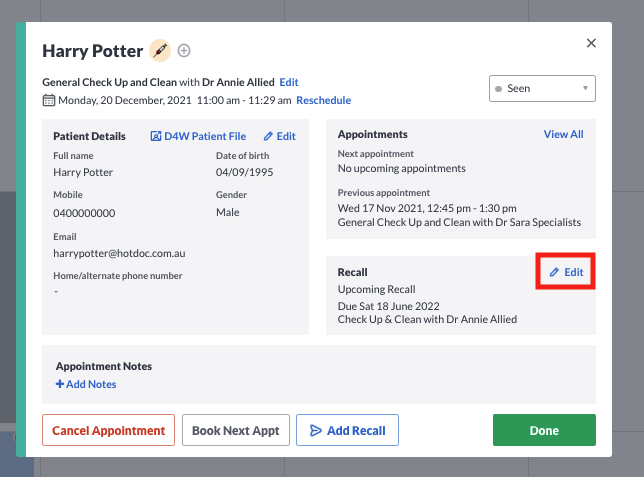The image size is (644, 477).
Task: Click the calendar icon before the appointment date
Action: [48, 100]
